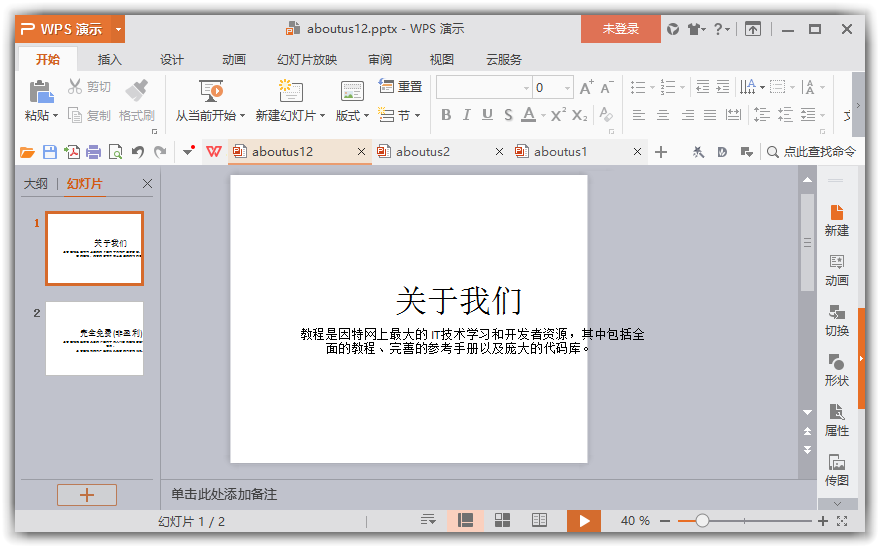Open the New panel in right sidebar

pyautogui.click(x=836, y=220)
